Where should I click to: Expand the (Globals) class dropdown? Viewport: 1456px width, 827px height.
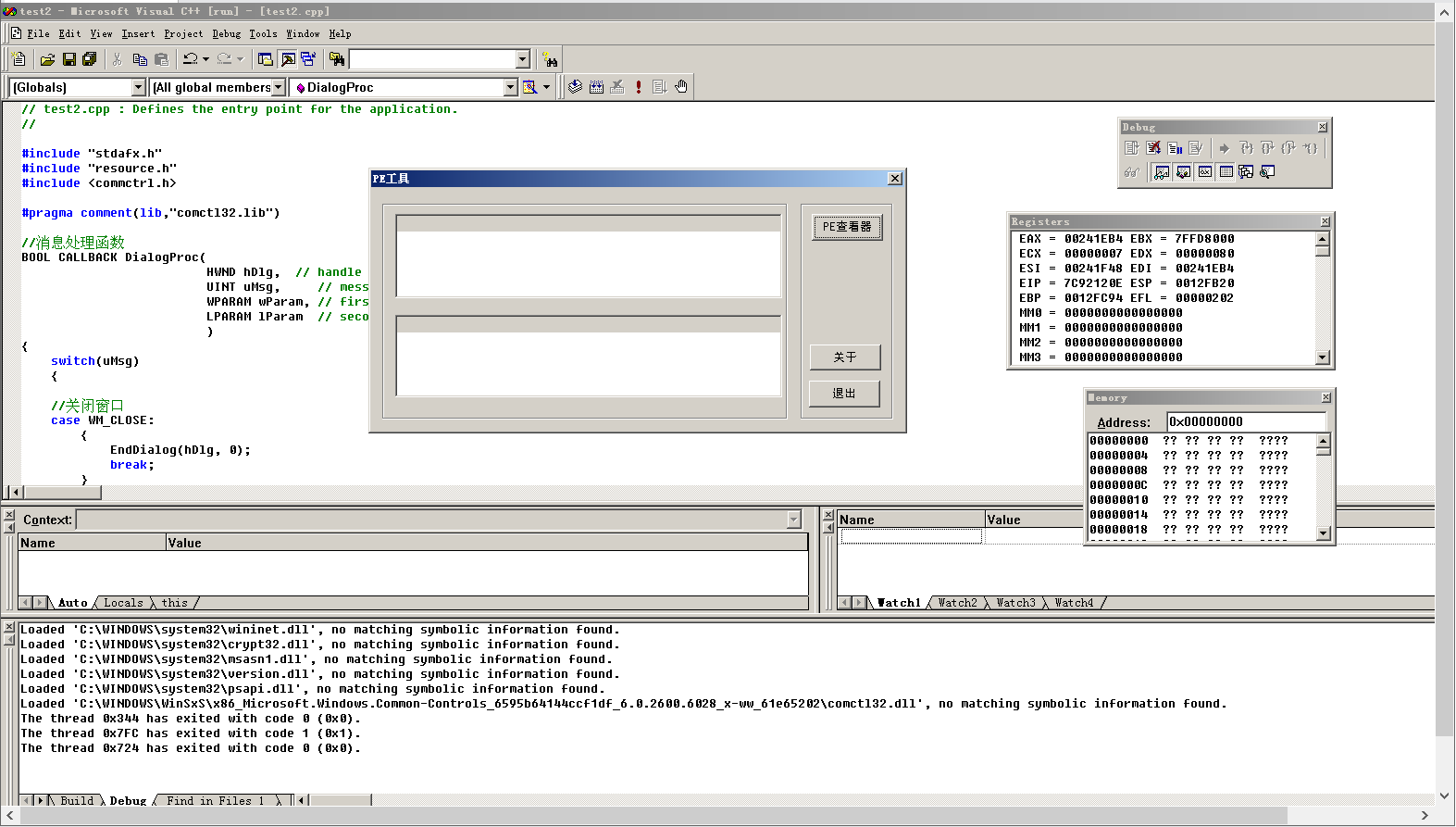click(139, 87)
